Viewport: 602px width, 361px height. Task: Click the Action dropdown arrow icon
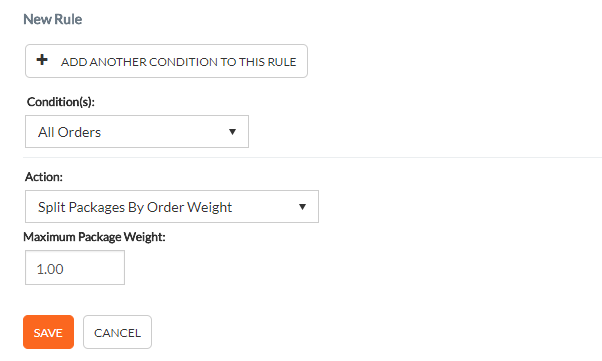coord(303,207)
